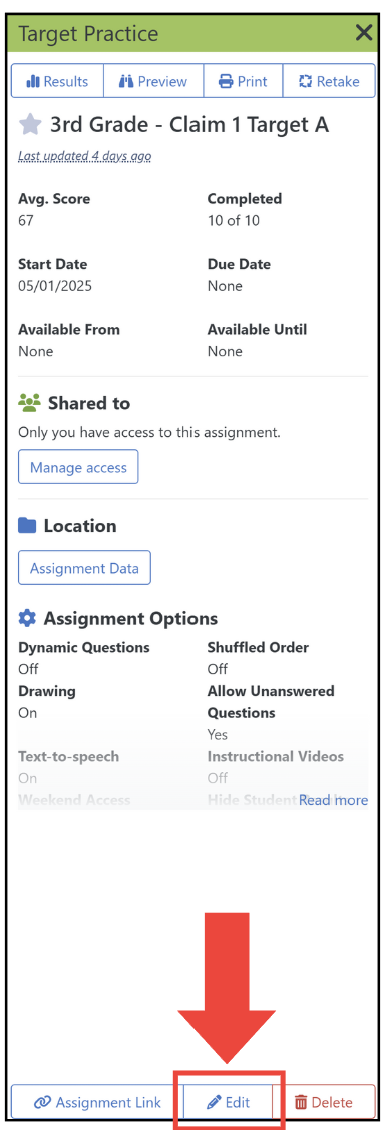Viewport: 388px width, 1130px height.
Task: Click the Print printer icon
Action: (226, 81)
